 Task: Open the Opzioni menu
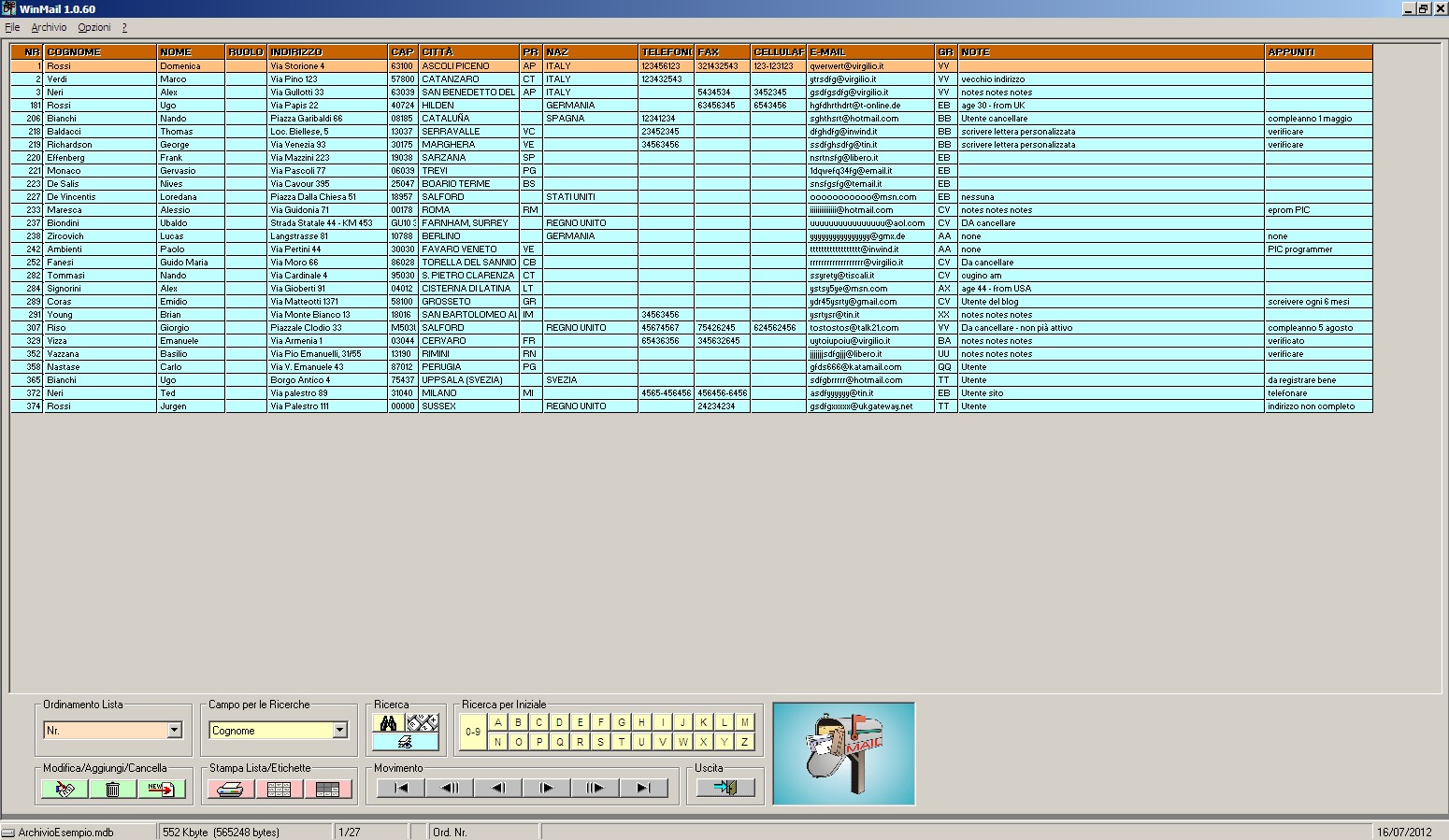94,27
